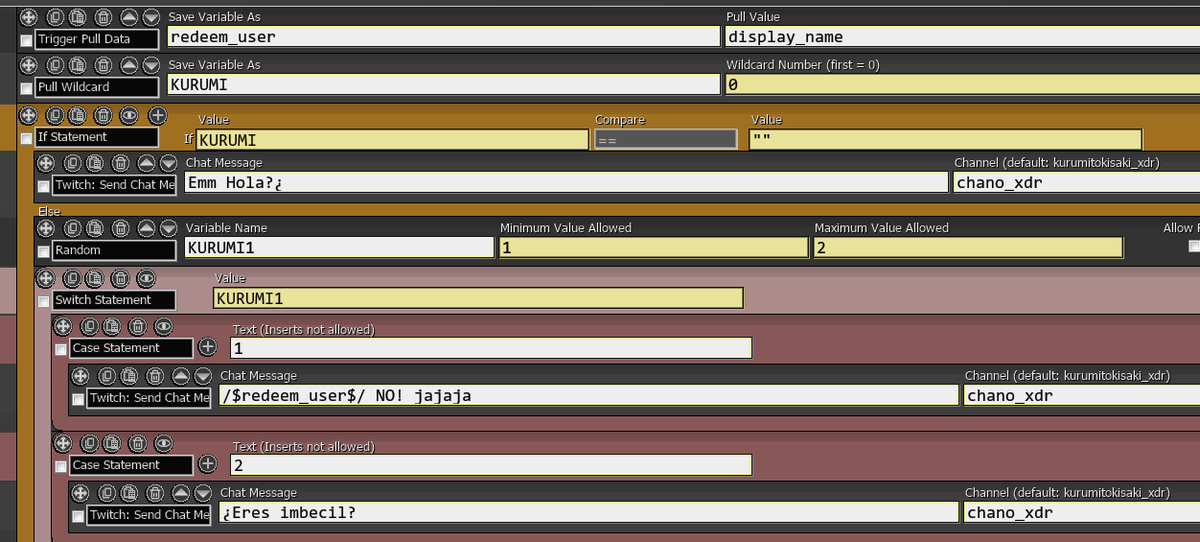Screen dimensions: 1200x542
Task: Open the Compare '==' operator dropdown
Action: (665, 140)
